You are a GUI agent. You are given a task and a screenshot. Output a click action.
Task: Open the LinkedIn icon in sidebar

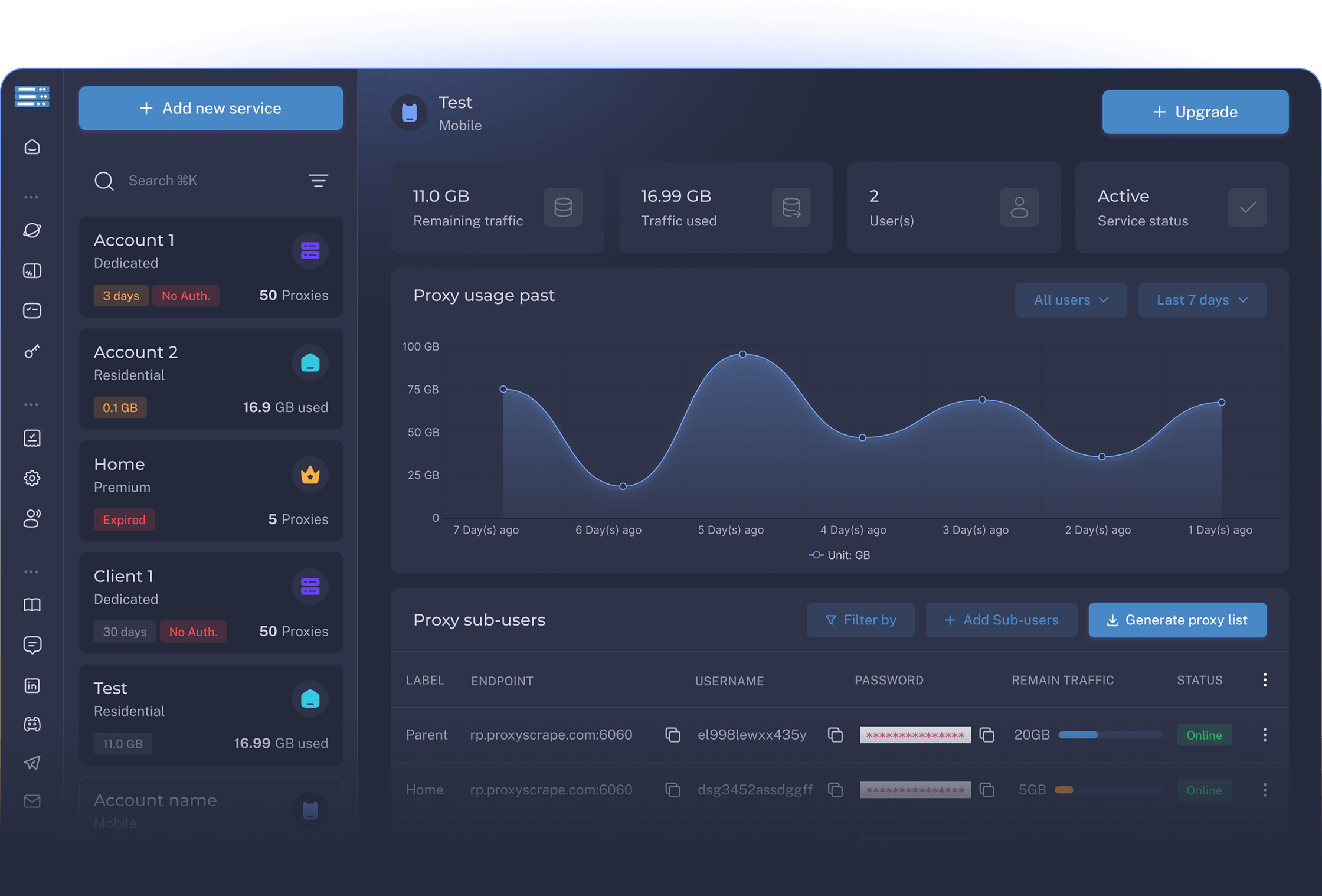pos(32,685)
